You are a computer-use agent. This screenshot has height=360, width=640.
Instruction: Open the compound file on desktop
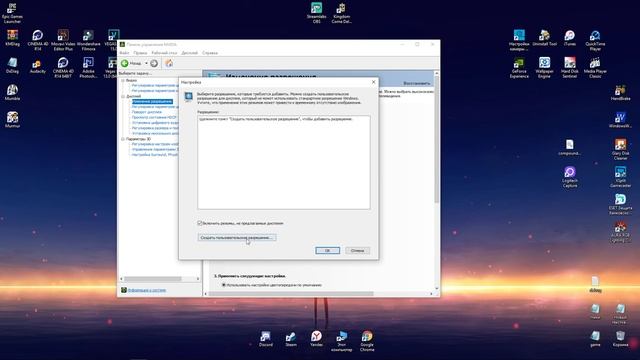point(570,147)
